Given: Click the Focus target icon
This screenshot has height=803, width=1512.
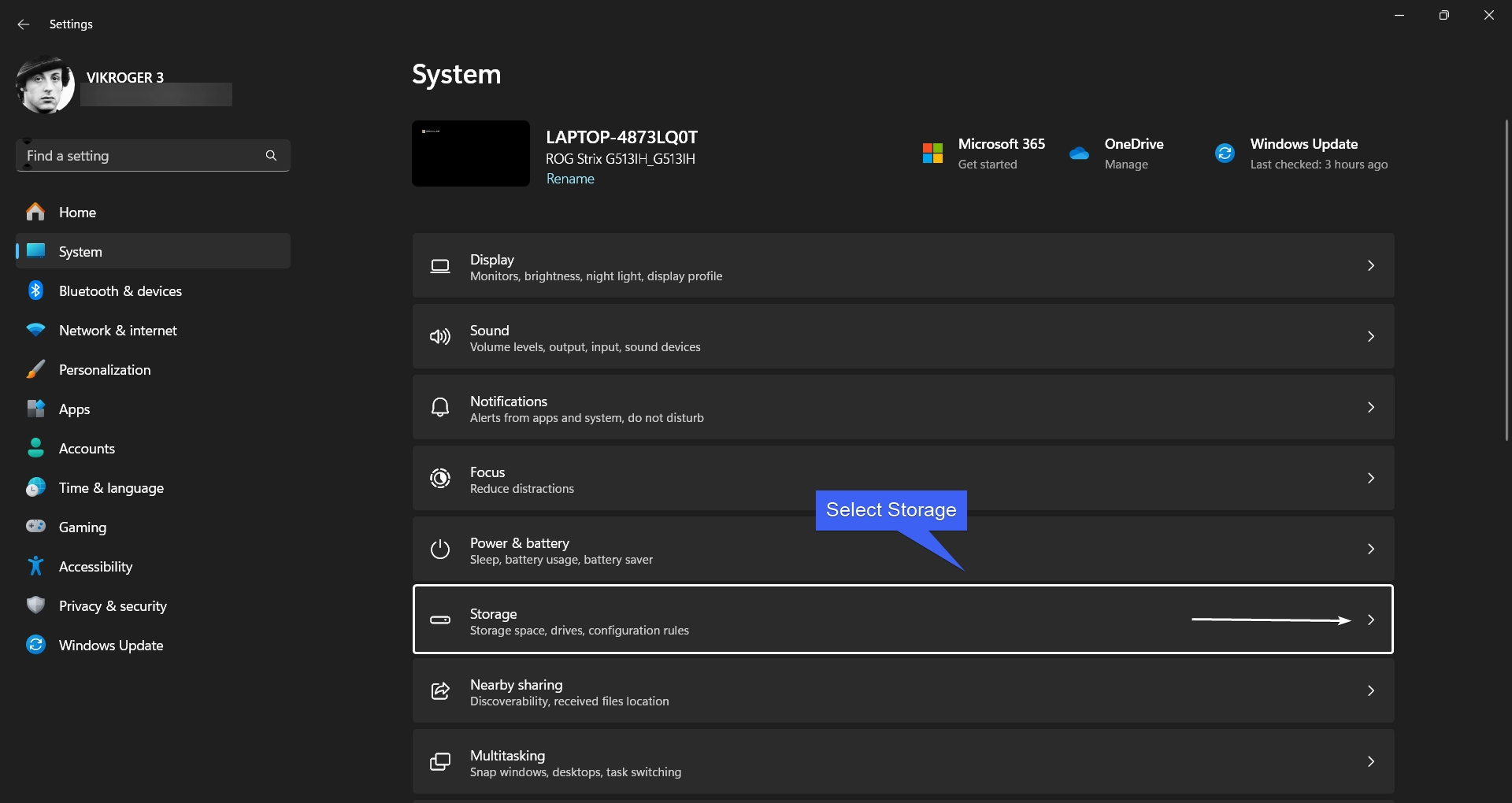Looking at the screenshot, I should tap(440, 478).
